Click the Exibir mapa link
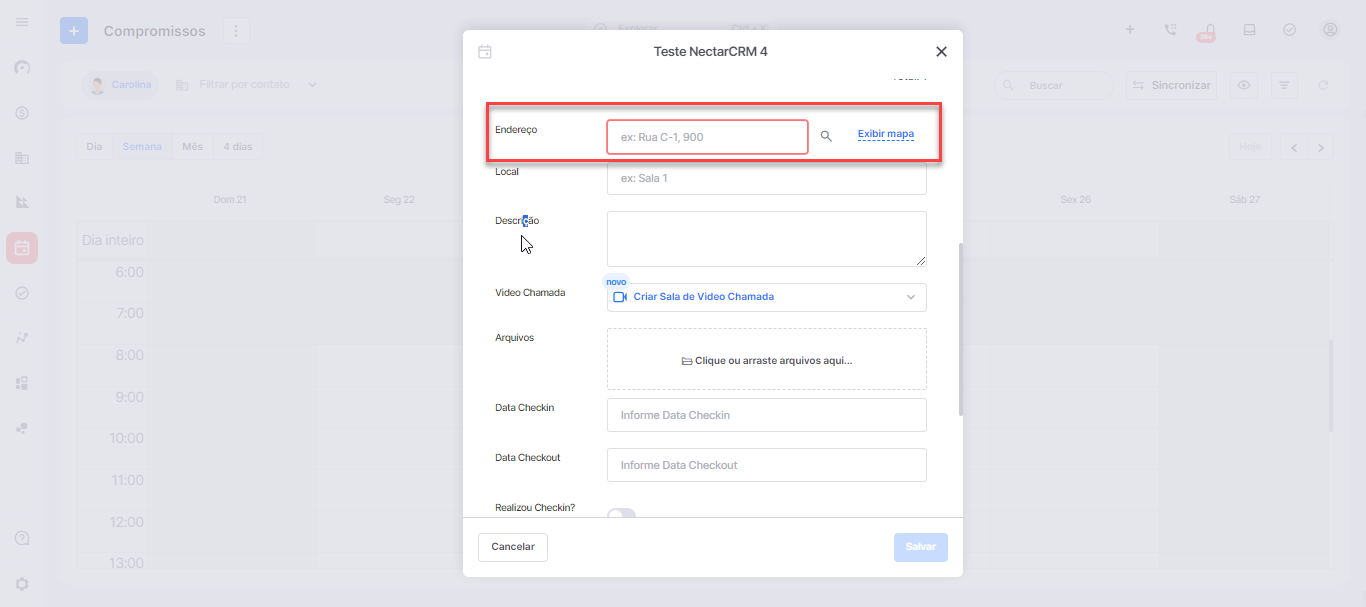The image size is (1366, 607). [x=885, y=134]
